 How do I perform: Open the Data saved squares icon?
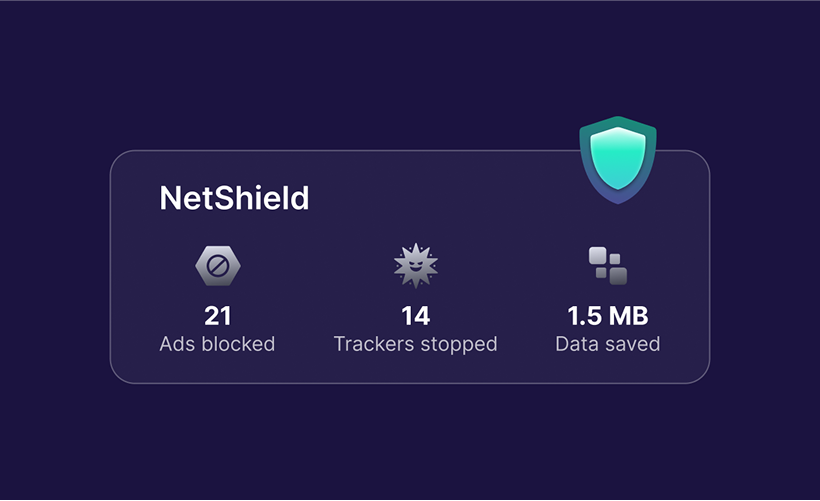click(x=607, y=266)
